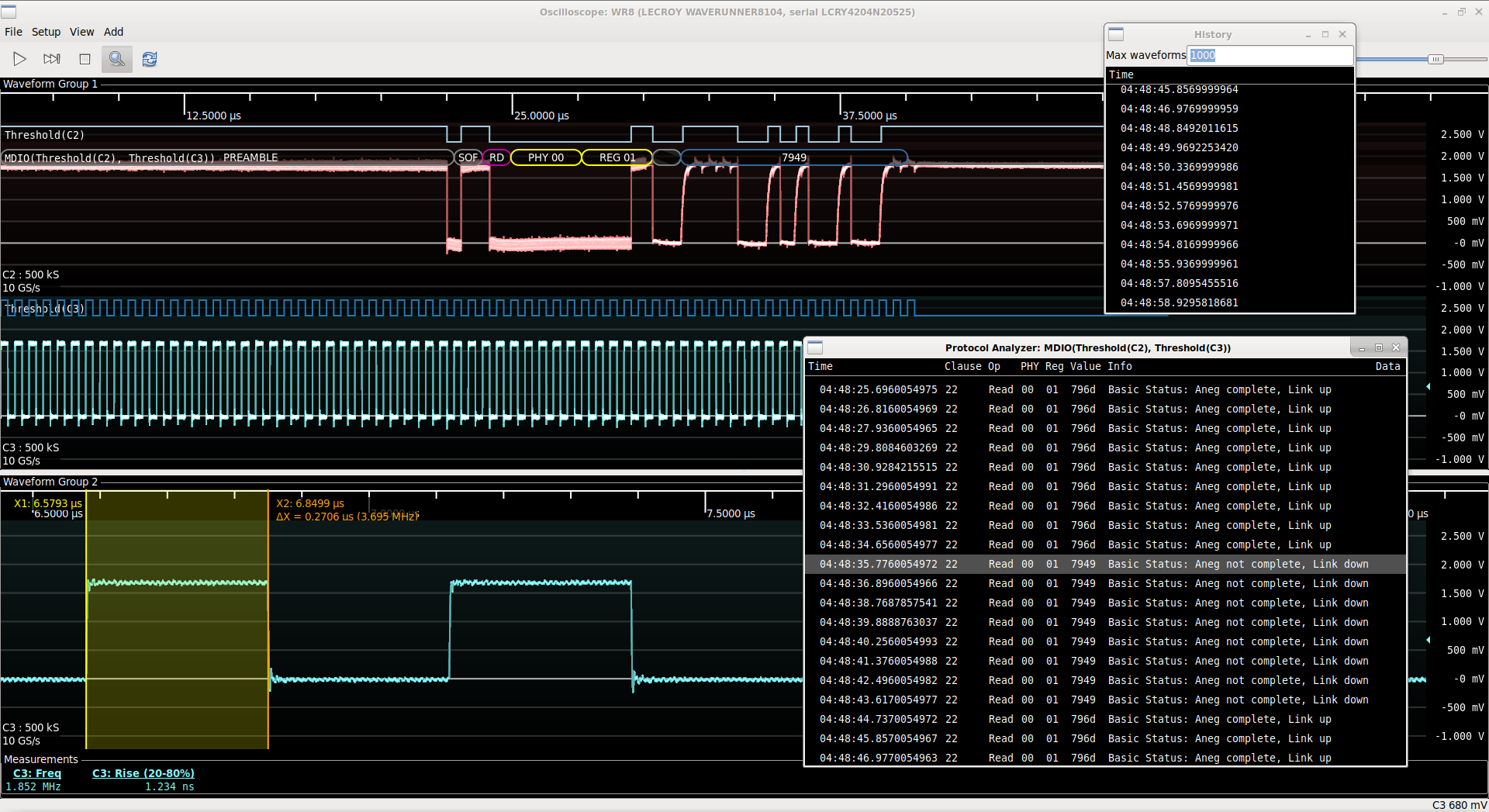The image size is (1489, 812).
Task: Click the REG 01 decode bubble
Action: 617,157
